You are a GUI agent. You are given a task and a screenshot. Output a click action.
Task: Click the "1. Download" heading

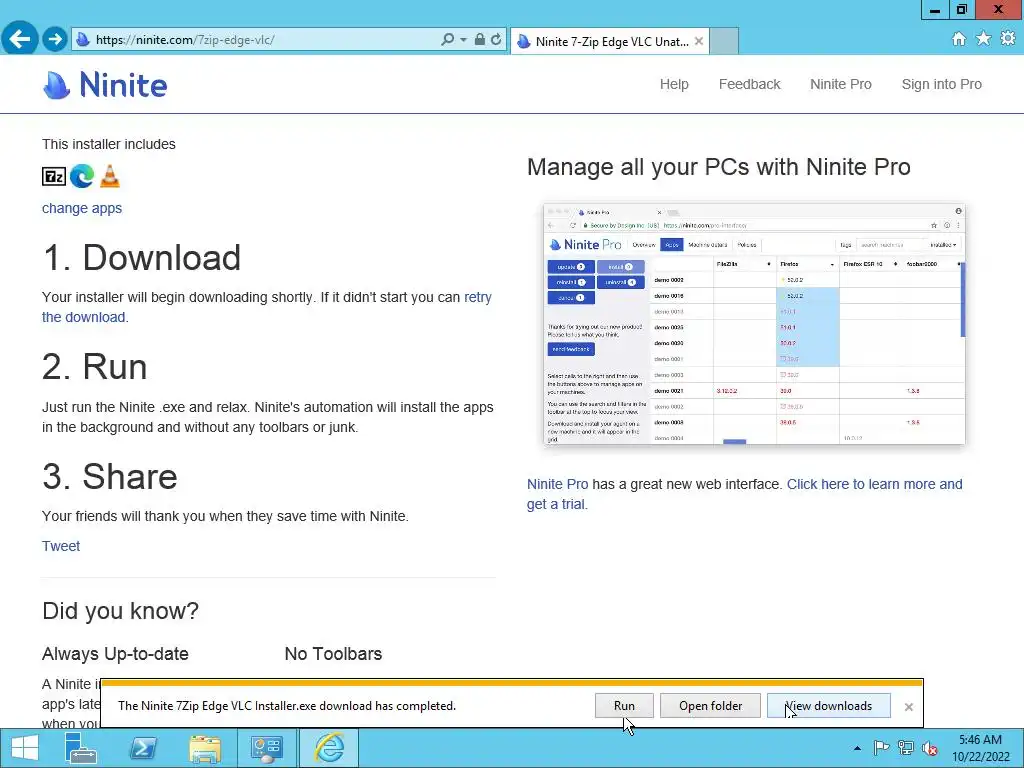click(x=142, y=257)
